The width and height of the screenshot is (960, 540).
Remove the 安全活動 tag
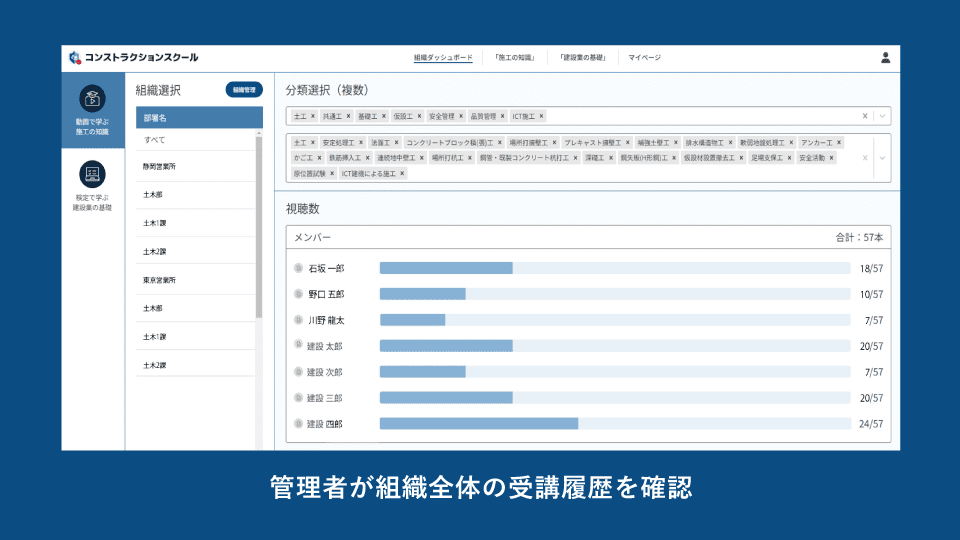pos(831,158)
